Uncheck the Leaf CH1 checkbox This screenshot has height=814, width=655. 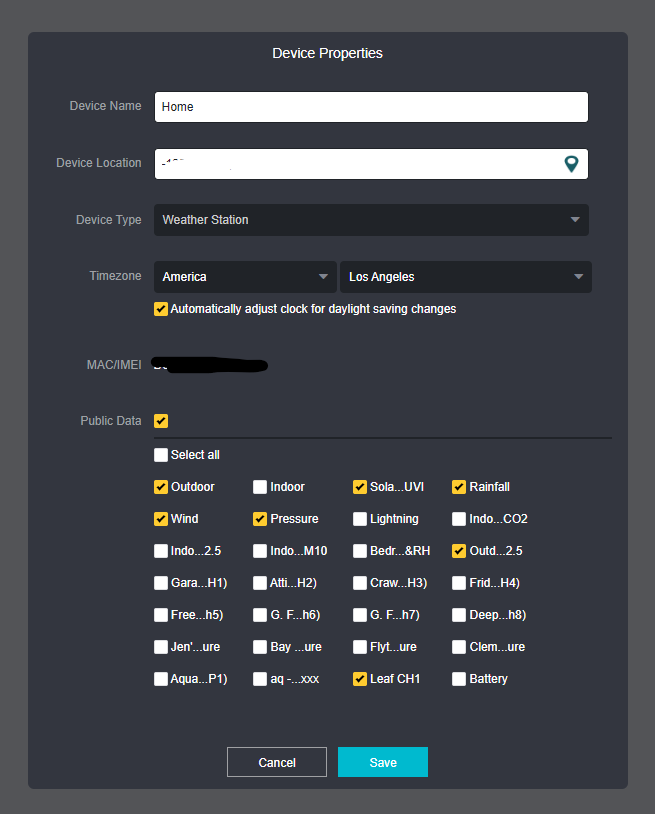(x=360, y=679)
